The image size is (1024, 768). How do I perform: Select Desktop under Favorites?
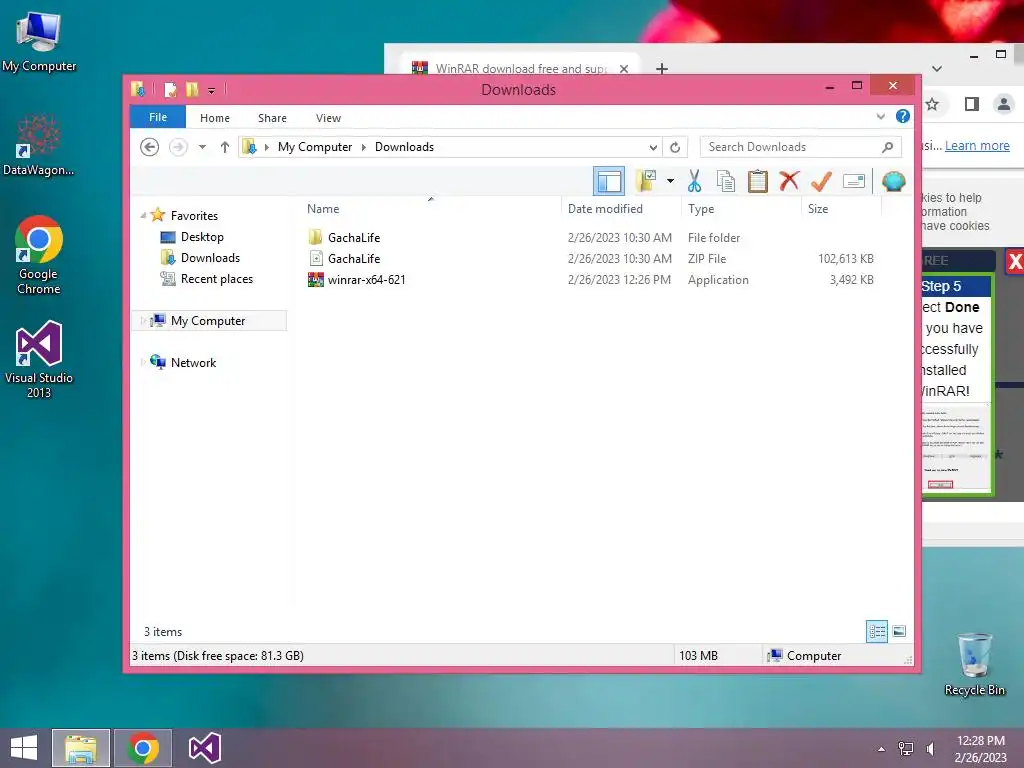coord(202,236)
